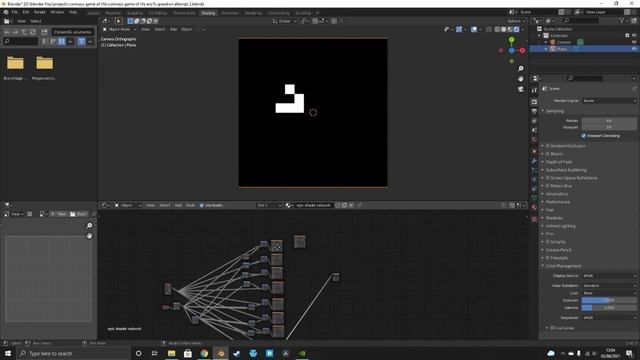Viewport: 640px width, 360px height.
Task: Adjust the Exposure slider
Action: coord(609,300)
